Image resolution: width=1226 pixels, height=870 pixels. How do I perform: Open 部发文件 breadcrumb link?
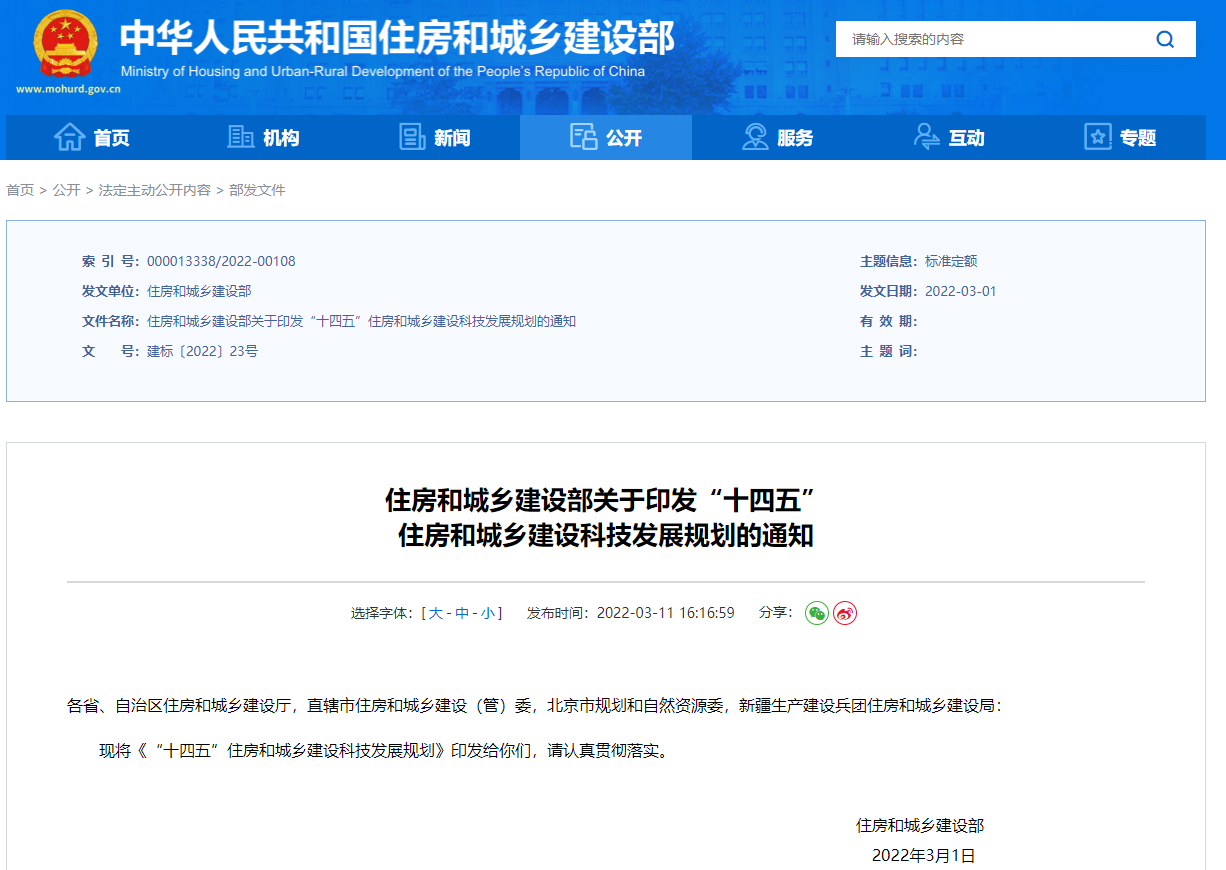[x=257, y=190]
